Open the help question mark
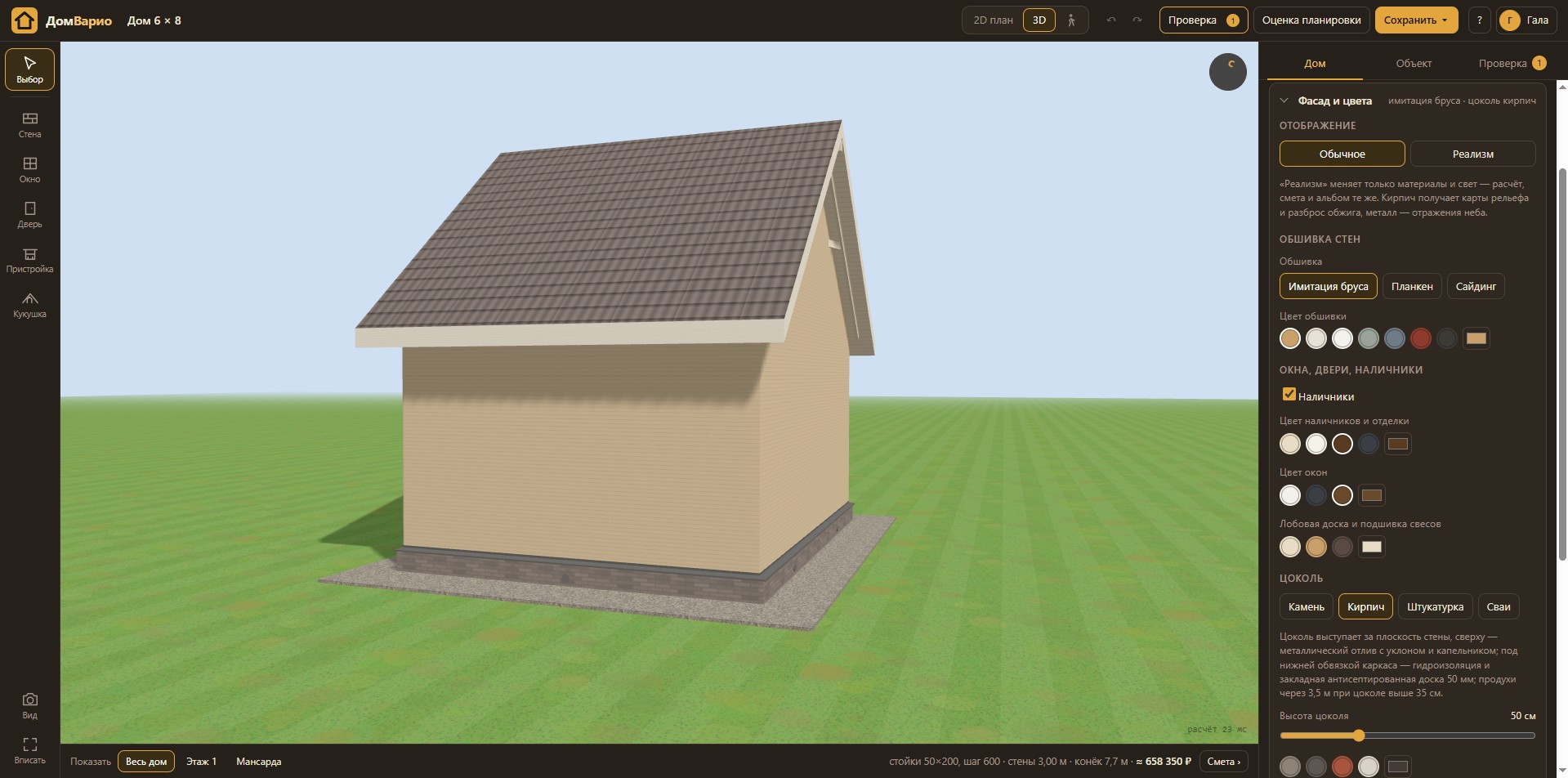The width and height of the screenshot is (1568, 778). (1479, 20)
